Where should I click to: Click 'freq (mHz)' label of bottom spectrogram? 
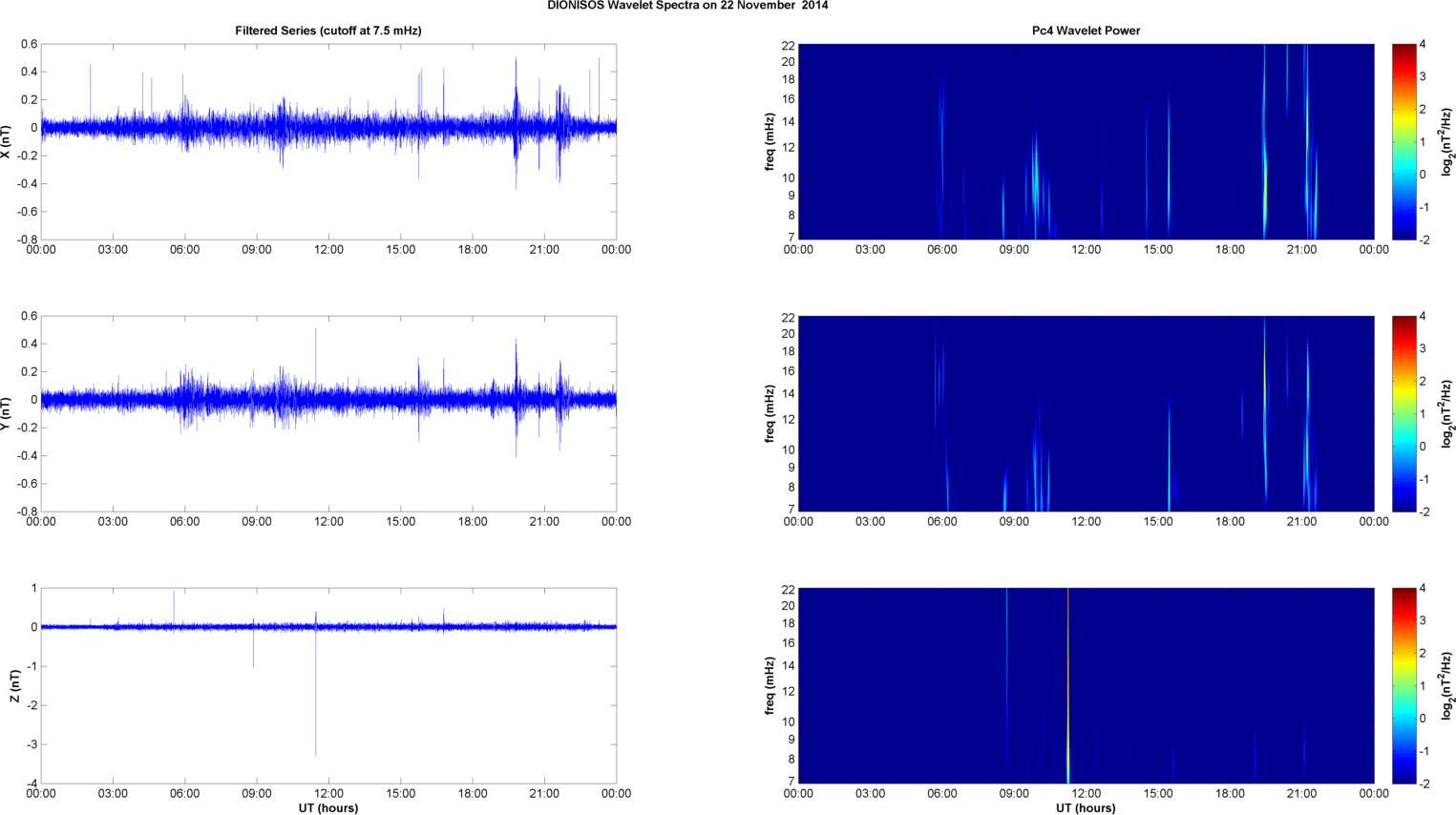770,686
